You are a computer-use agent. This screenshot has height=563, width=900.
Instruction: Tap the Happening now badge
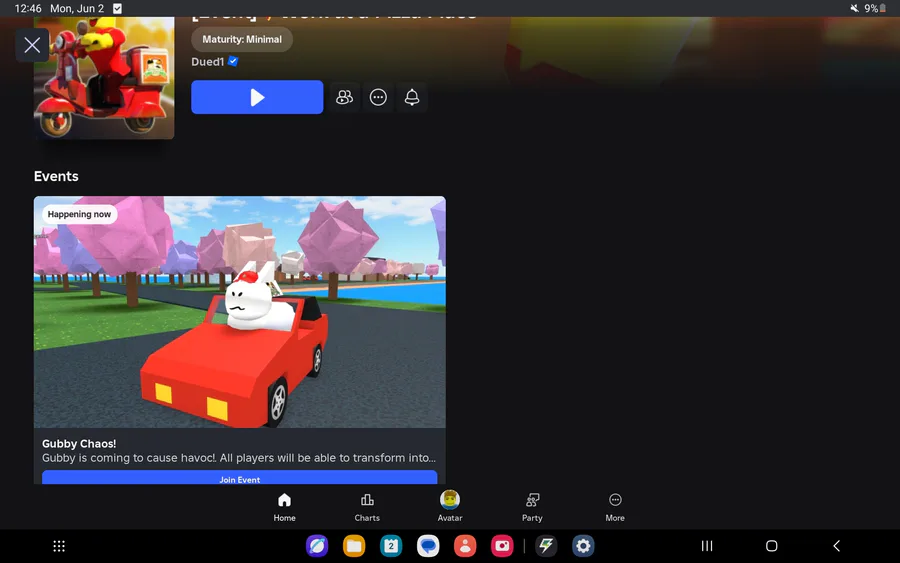point(79,214)
